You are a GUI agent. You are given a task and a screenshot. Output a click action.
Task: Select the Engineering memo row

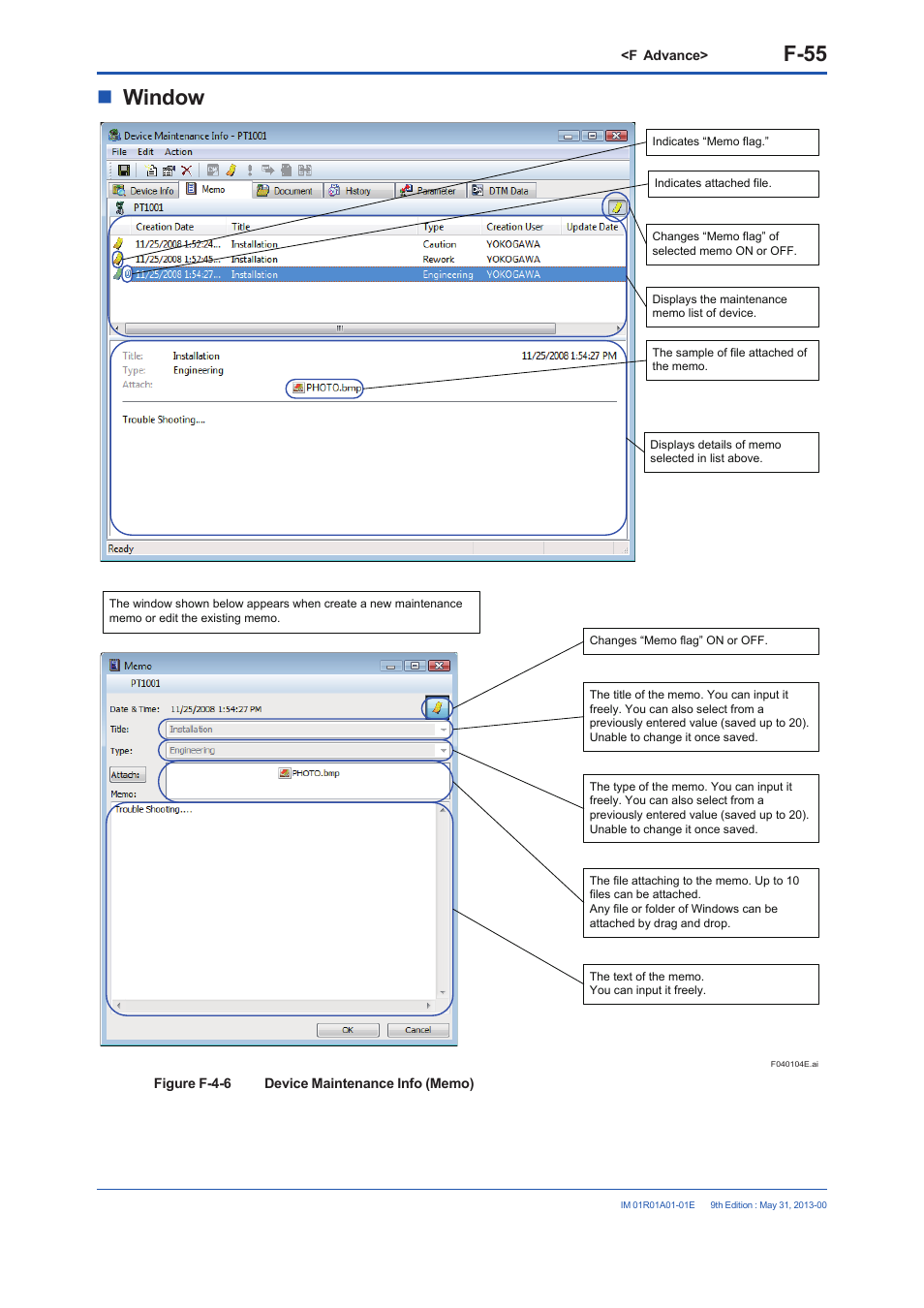click(x=368, y=274)
